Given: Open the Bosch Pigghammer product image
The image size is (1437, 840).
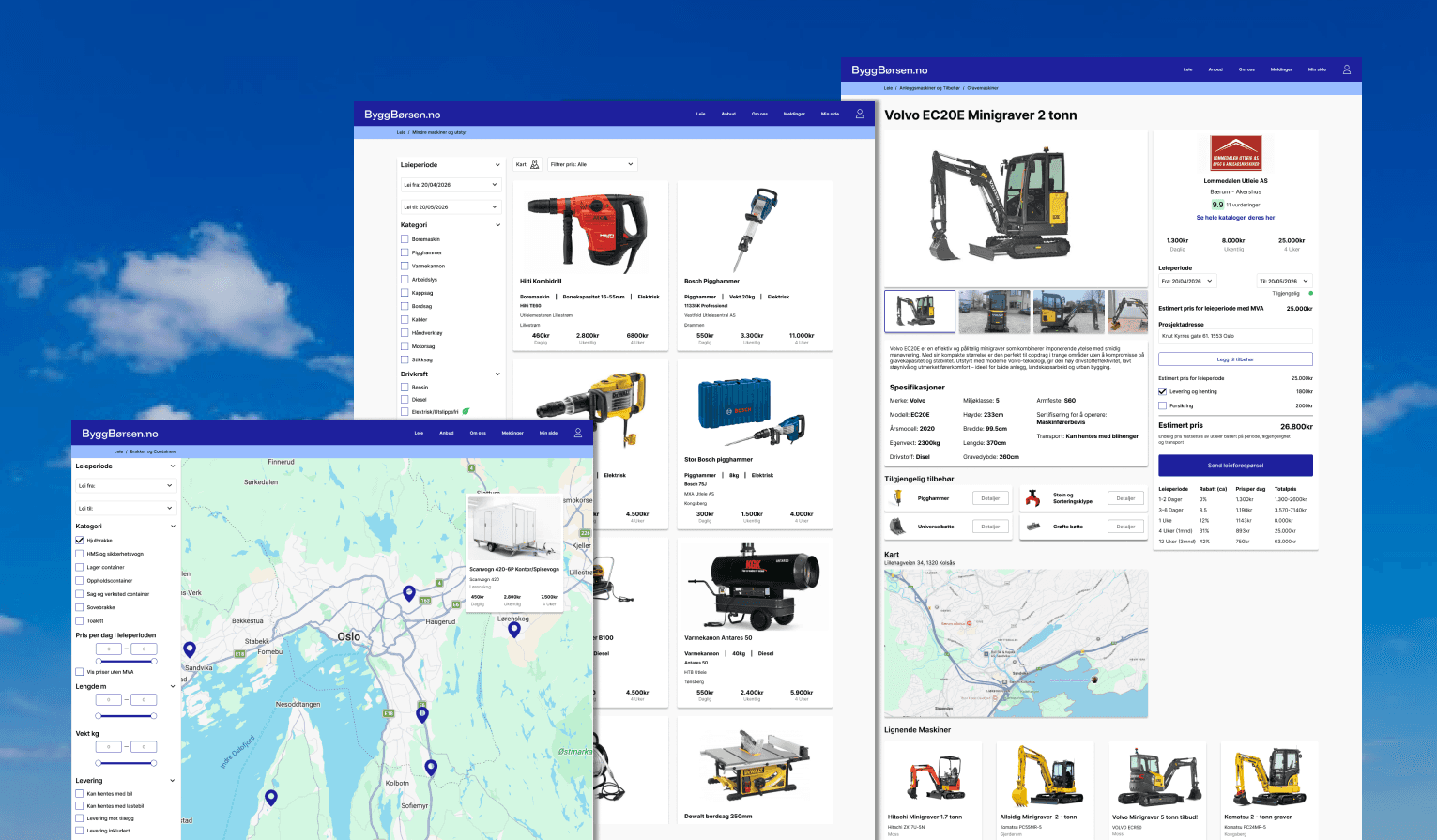Looking at the screenshot, I should (755, 230).
